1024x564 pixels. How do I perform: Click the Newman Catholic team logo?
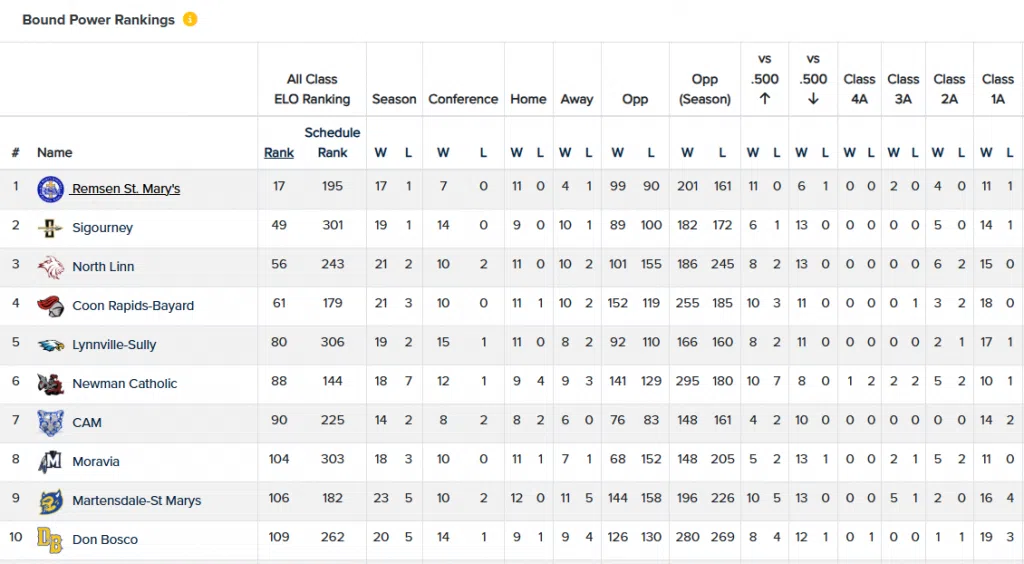tap(50, 383)
